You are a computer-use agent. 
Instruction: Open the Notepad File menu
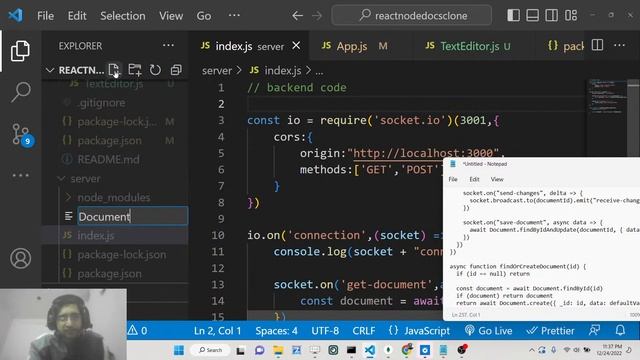(x=453, y=179)
